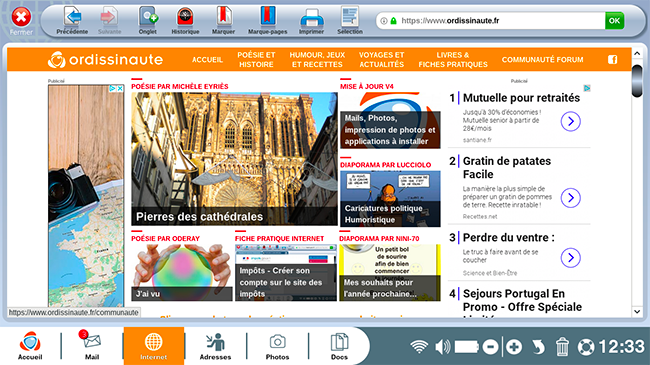Click the red Fermer close button

coord(21,21)
